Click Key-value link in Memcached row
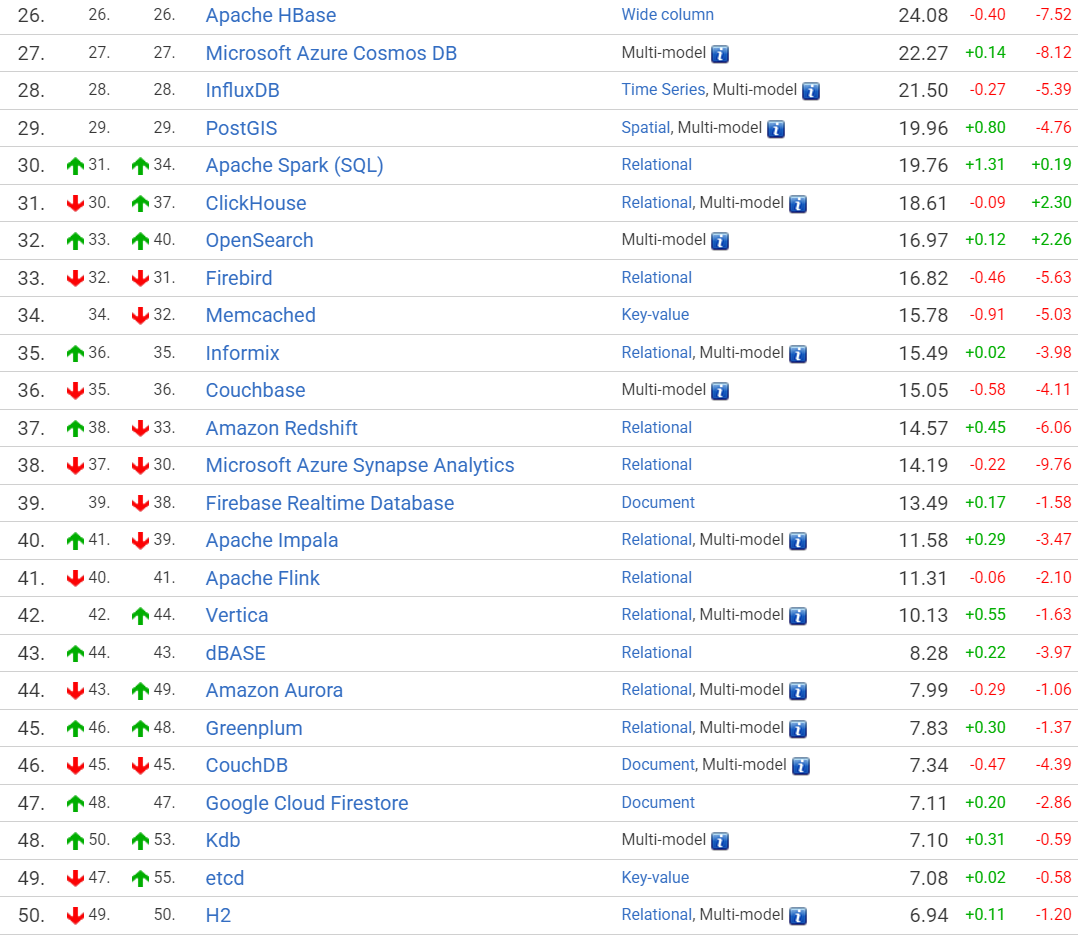Image resolution: width=1081 pixels, height=937 pixels. coord(655,315)
